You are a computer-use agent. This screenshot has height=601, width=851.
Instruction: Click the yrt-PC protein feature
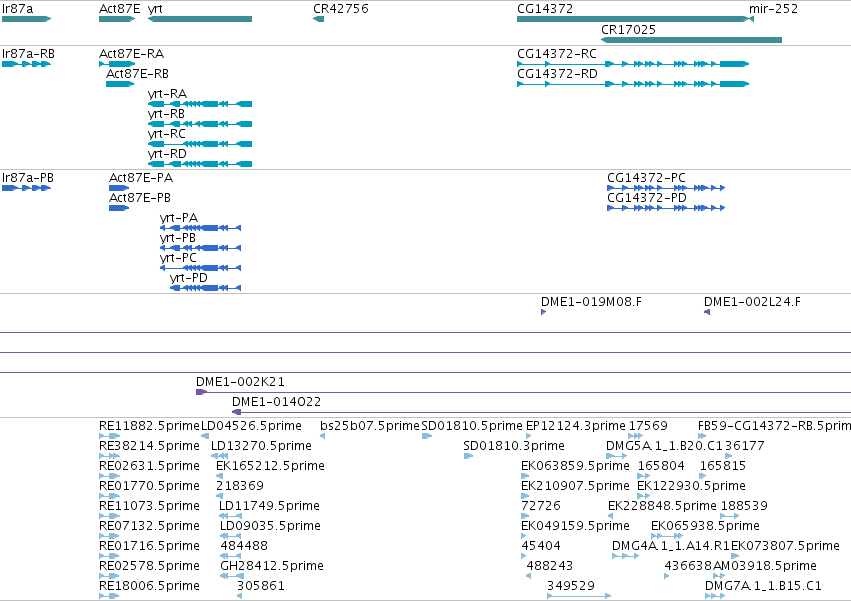200,268
